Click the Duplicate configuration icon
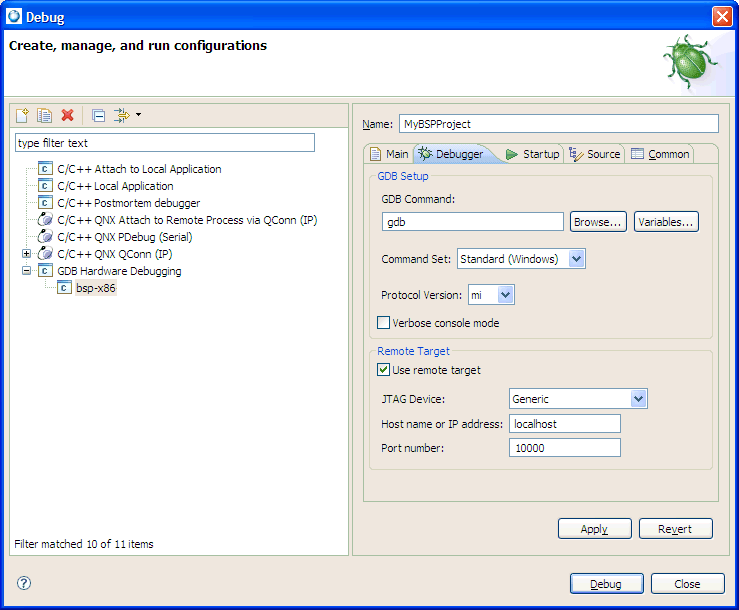The width and height of the screenshot is (739, 610). tap(45, 115)
